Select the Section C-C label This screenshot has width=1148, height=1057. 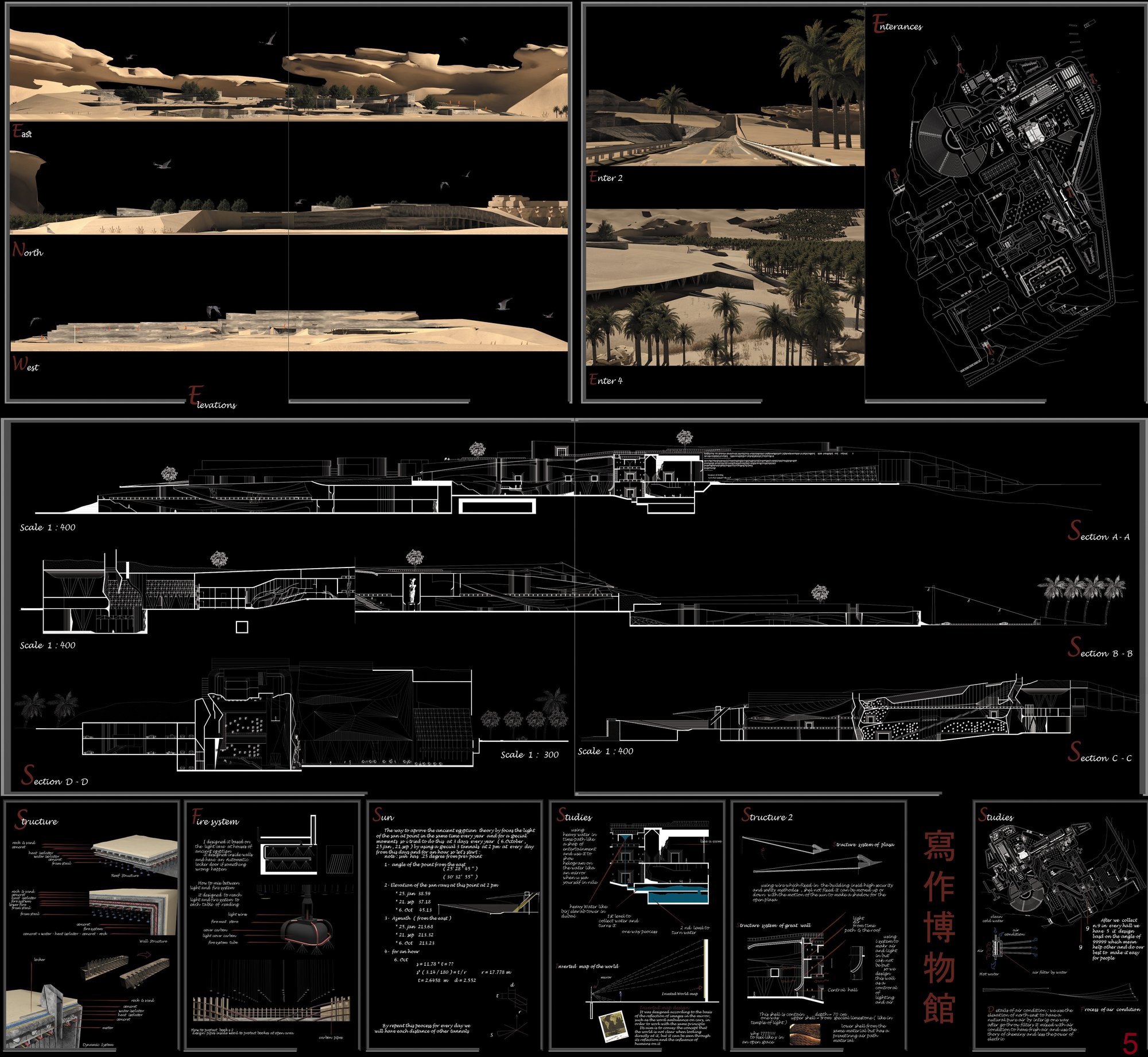(1100, 752)
